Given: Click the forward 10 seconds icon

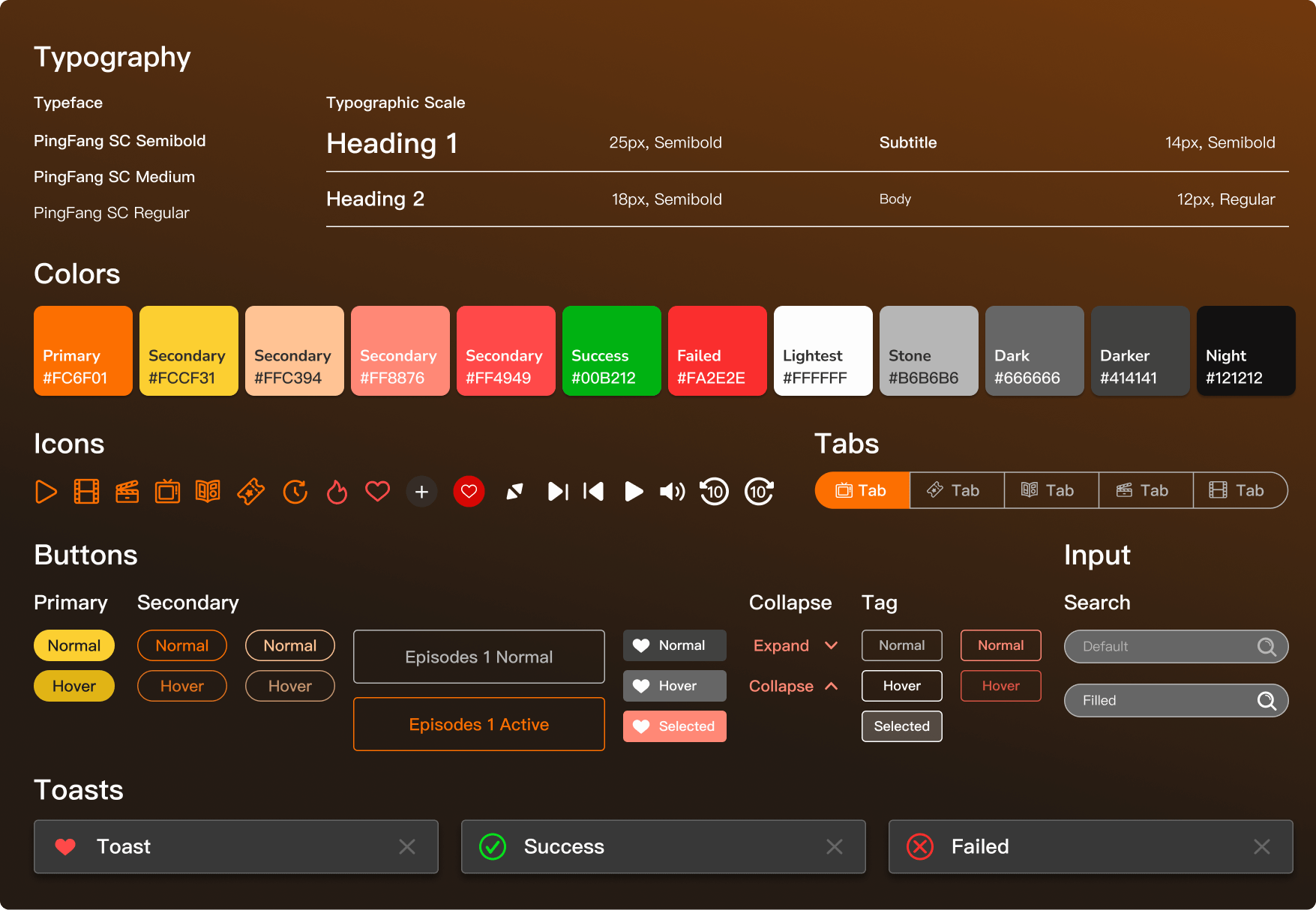Looking at the screenshot, I should 759,492.
